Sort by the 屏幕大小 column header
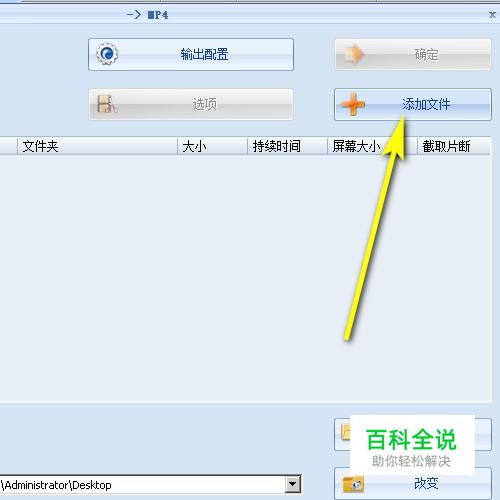The image size is (500, 500). [x=372, y=146]
